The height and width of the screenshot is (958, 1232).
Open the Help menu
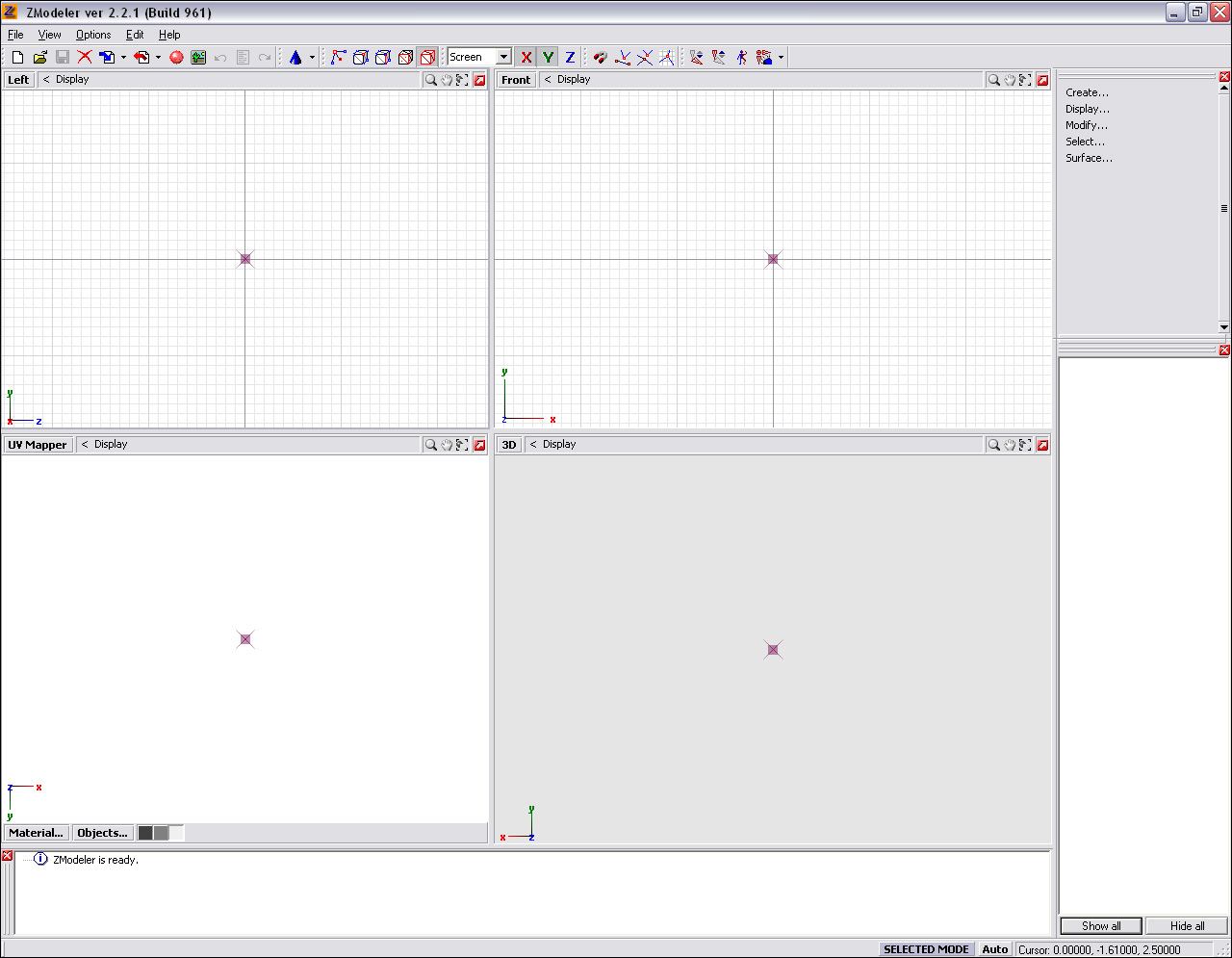pyautogui.click(x=169, y=35)
